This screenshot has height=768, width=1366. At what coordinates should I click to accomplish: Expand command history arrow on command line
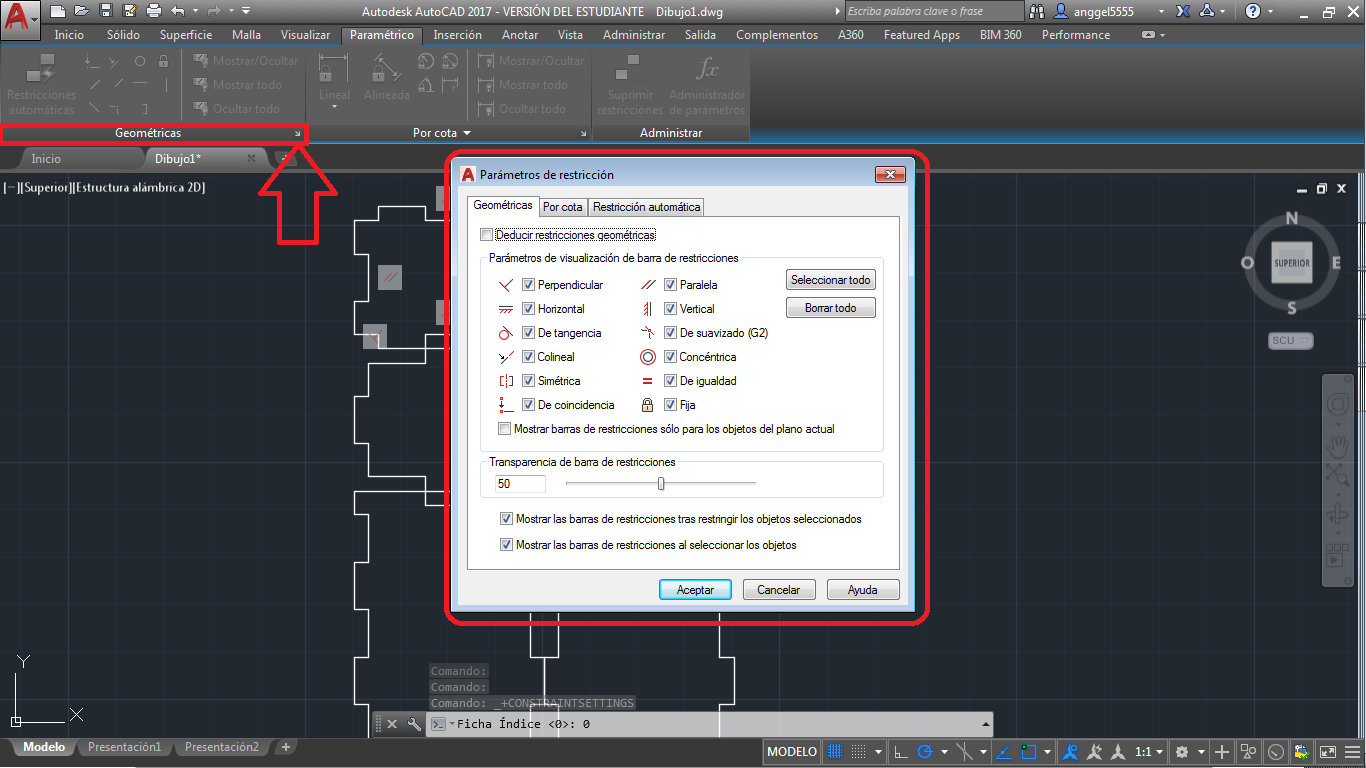pyautogui.click(x=987, y=724)
